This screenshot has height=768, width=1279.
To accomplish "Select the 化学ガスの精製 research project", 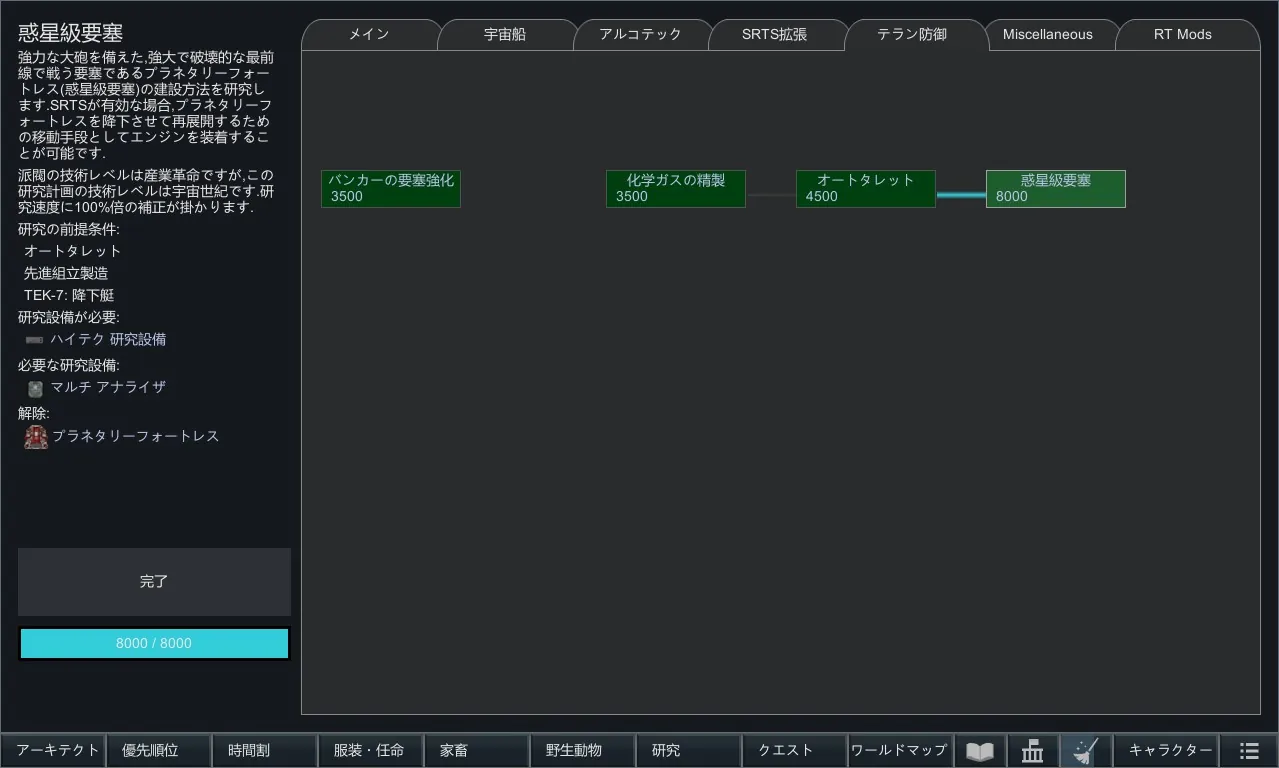I will (x=675, y=189).
